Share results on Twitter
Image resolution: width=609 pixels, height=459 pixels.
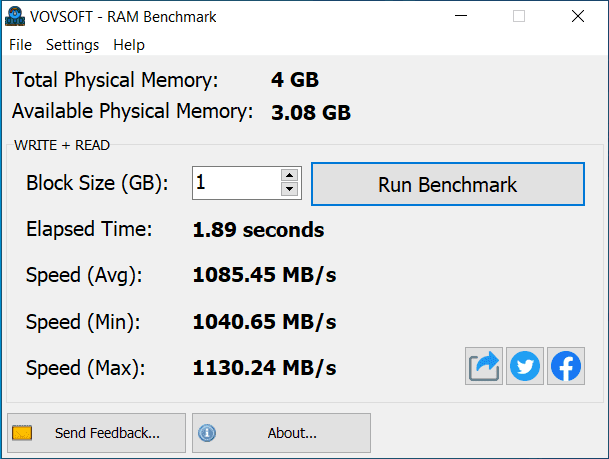(x=524, y=366)
